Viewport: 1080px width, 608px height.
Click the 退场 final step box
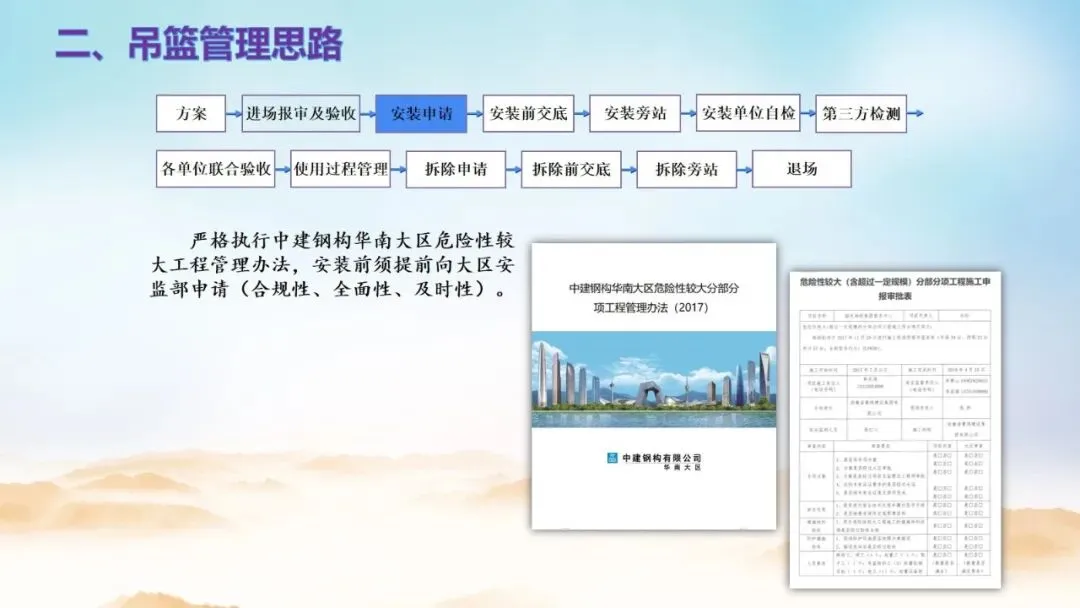click(x=802, y=169)
